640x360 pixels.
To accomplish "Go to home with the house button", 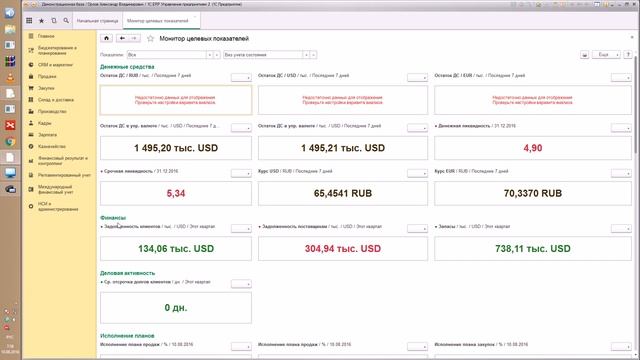I will 107,38.
